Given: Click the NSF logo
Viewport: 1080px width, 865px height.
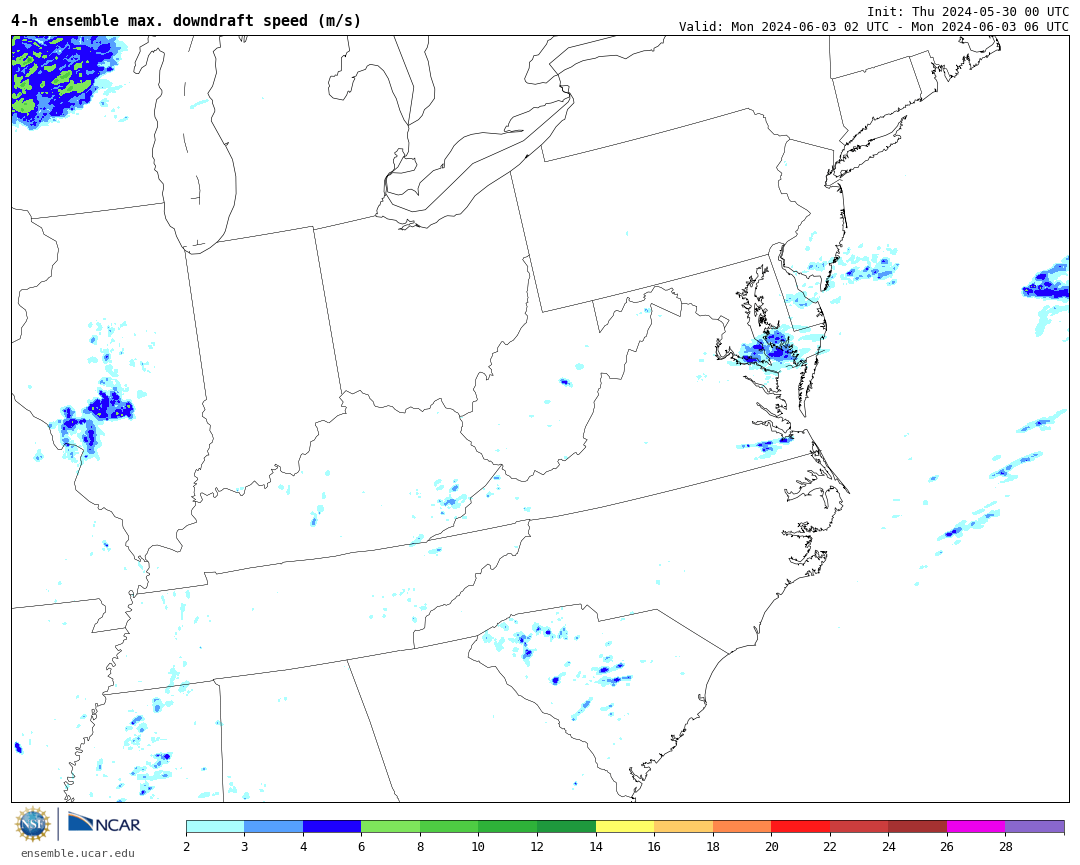Looking at the screenshot, I should [33, 824].
